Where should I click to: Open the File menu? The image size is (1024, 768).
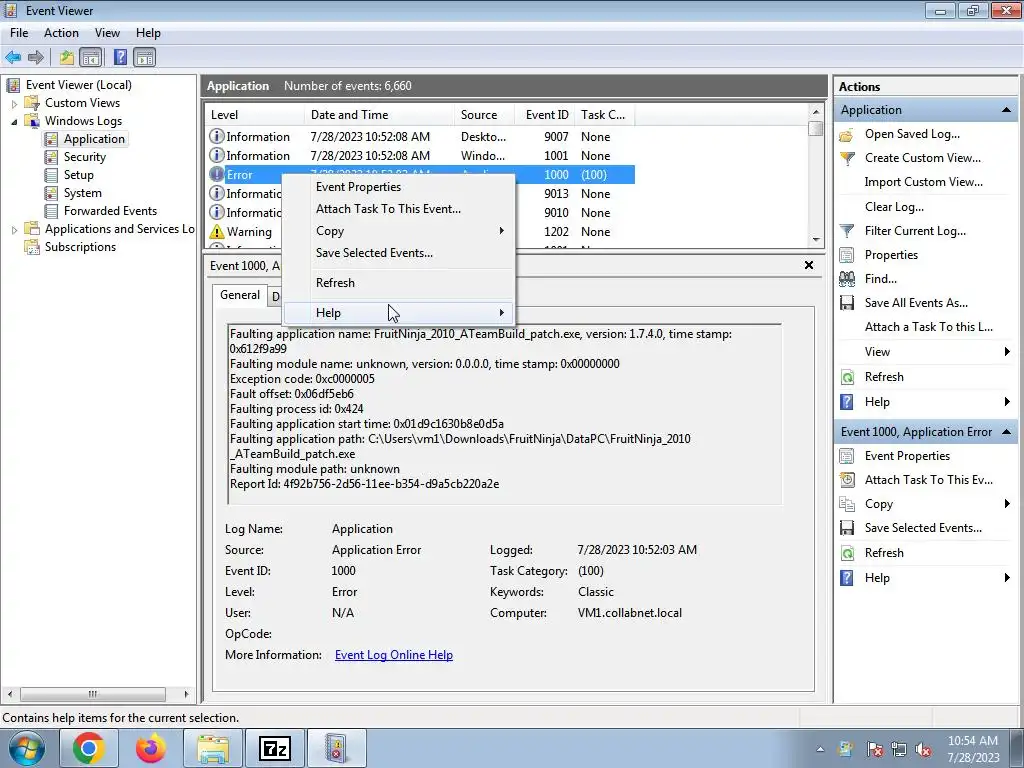click(x=19, y=33)
